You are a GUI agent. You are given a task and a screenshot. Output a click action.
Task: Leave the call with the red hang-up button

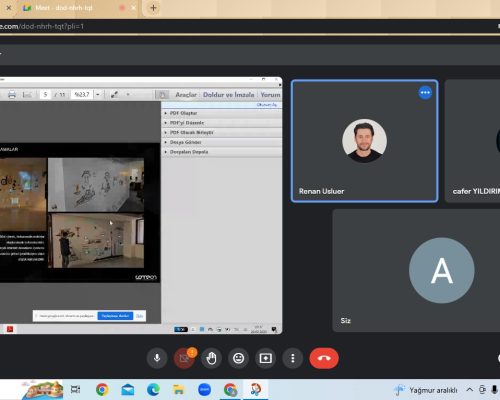coord(324,358)
